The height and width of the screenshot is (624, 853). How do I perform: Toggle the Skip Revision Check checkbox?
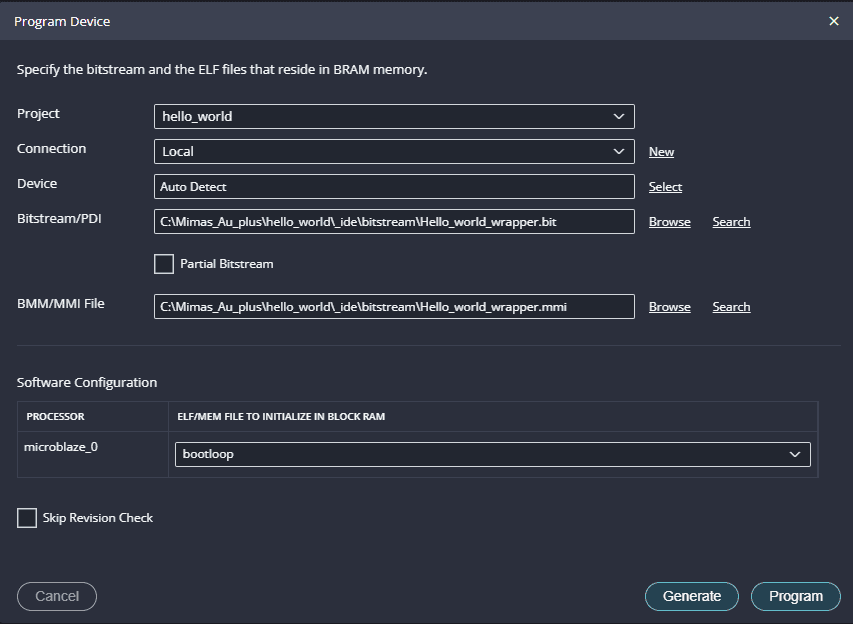tap(27, 518)
